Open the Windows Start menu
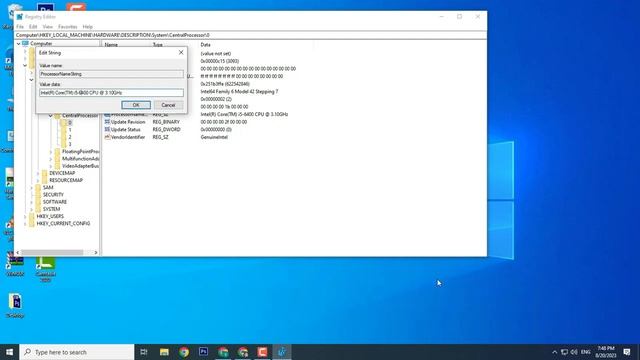Screen dimensions: 640x360 click(x=9, y=352)
